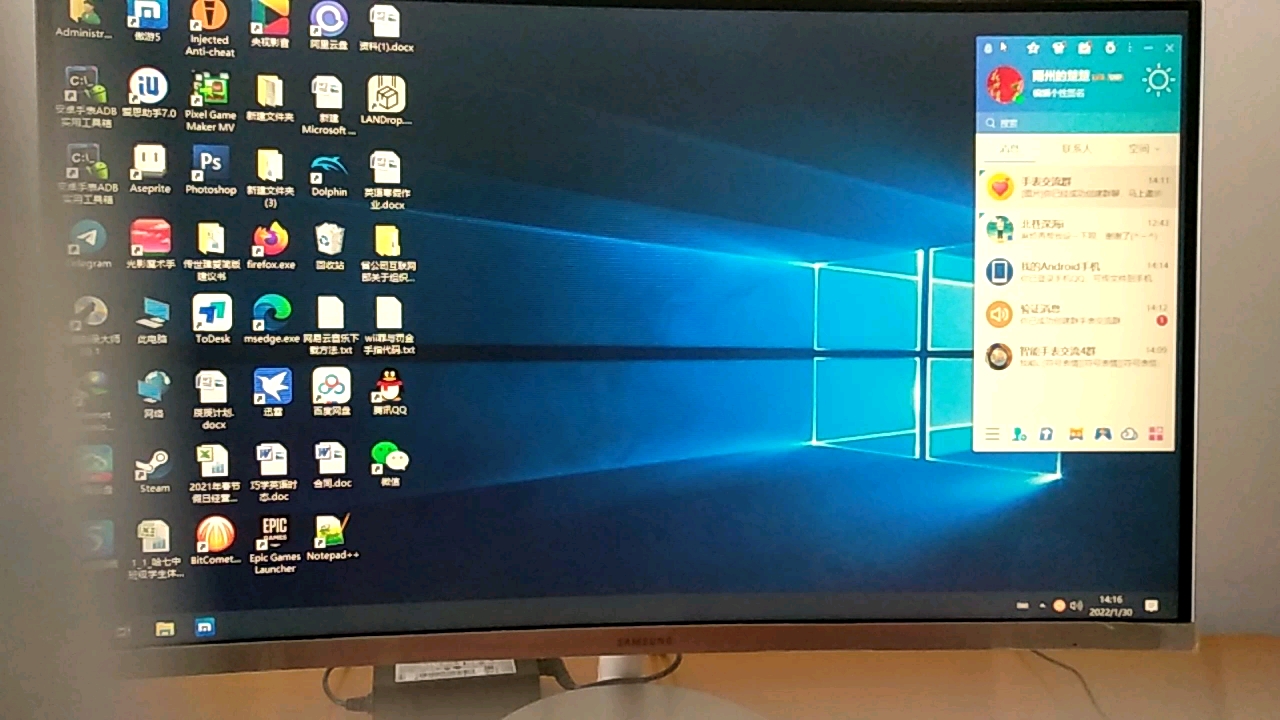Open the 资料(1).docx file
Image resolution: width=1280 pixels, height=720 pixels.
pos(386,28)
